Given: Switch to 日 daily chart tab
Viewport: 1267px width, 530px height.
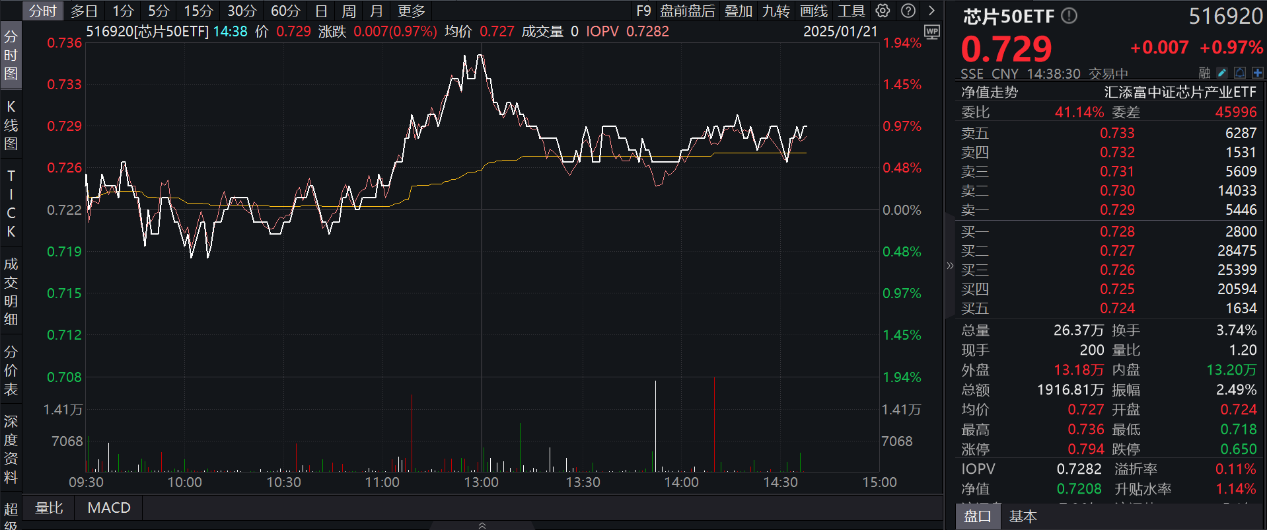Looking at the screenshot, I should (320, 11).
